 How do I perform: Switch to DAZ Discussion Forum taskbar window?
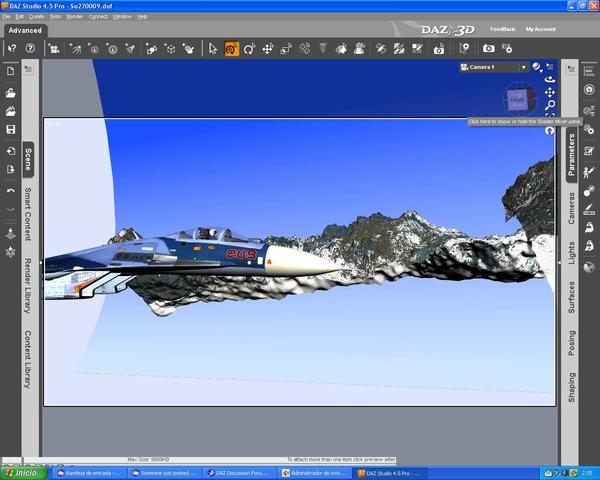coord(239,473)
